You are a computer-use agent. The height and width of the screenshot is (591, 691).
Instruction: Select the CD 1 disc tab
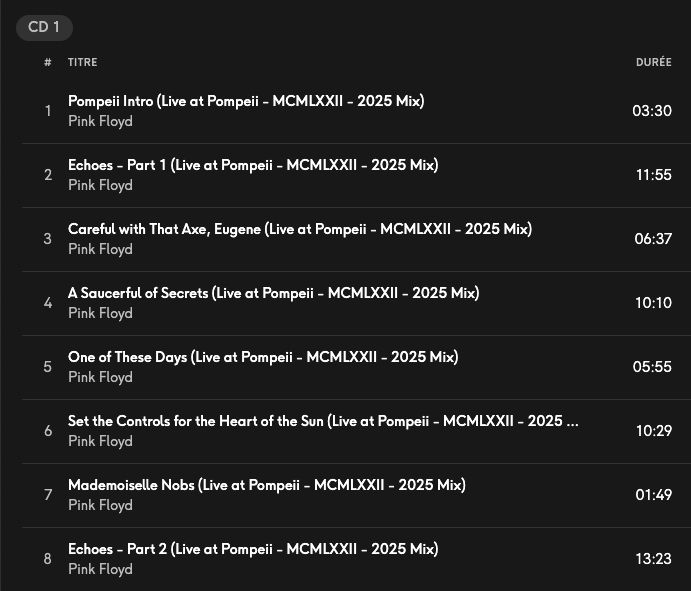(44, 27)
